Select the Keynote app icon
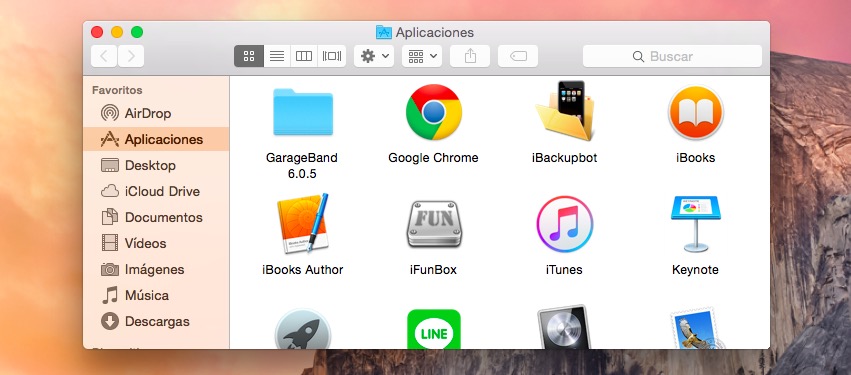Viewport: 851px width, 375px height. coord(695,224)
